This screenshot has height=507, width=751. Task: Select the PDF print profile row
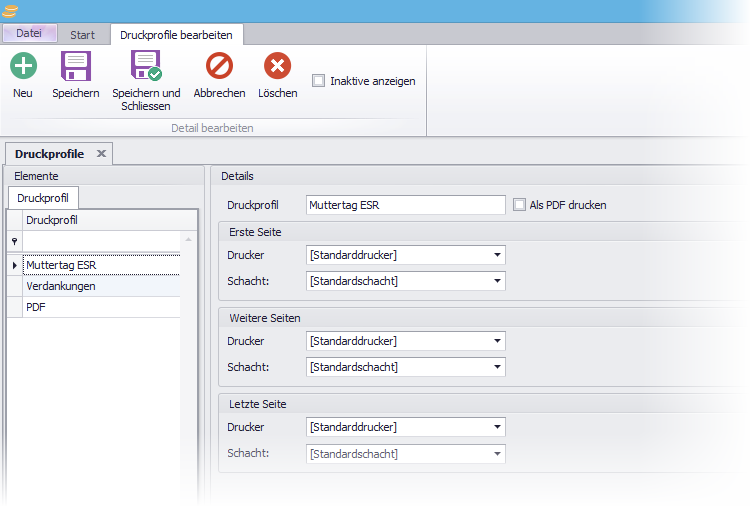(100, 307)
